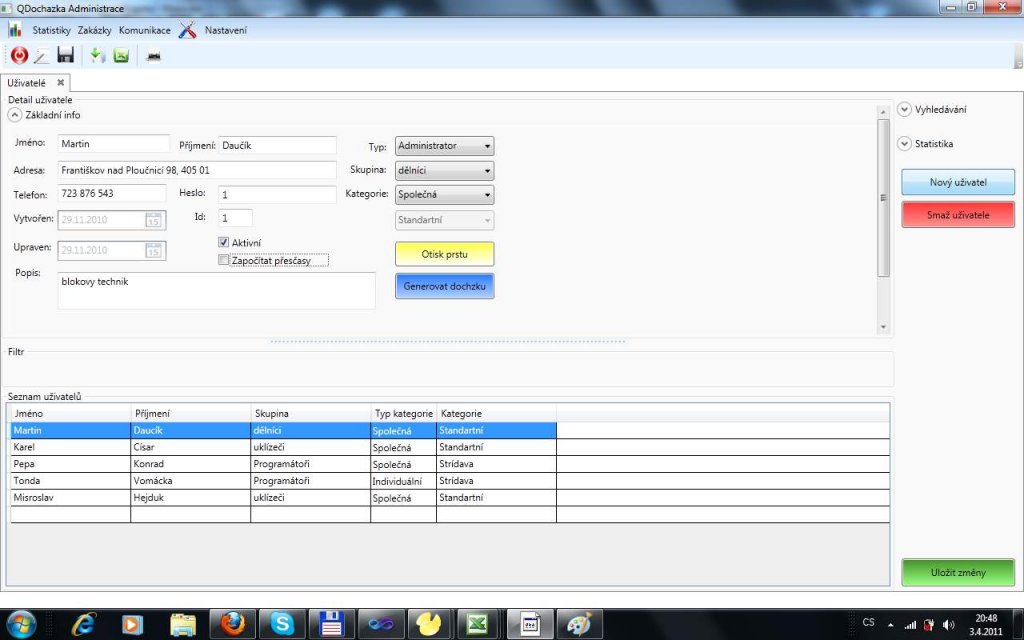Select the Karel Císar row

[450, 447]
